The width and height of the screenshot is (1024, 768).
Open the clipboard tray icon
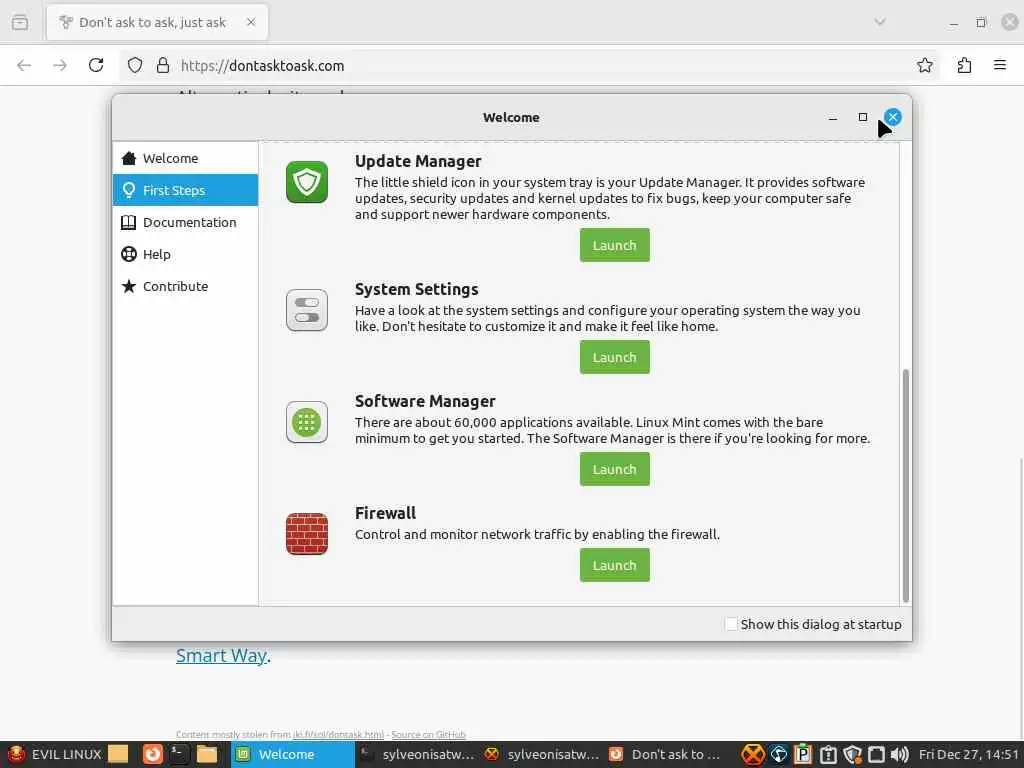click(828, 754)
